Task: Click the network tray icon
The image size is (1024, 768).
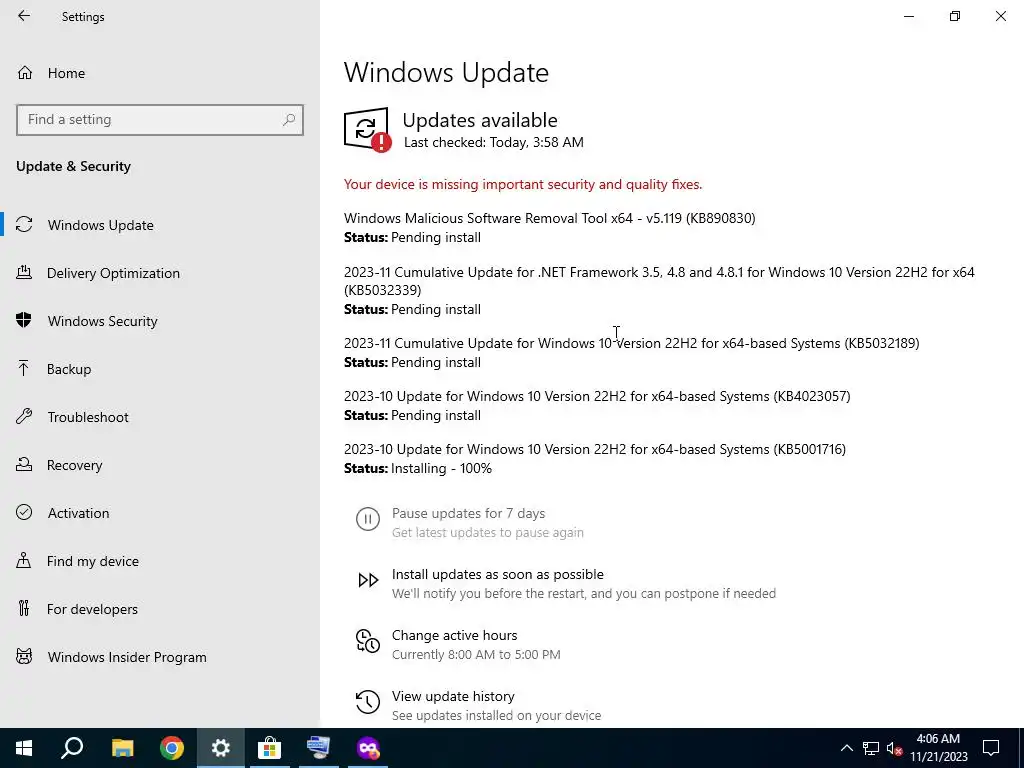Action: tap(871, 748)
